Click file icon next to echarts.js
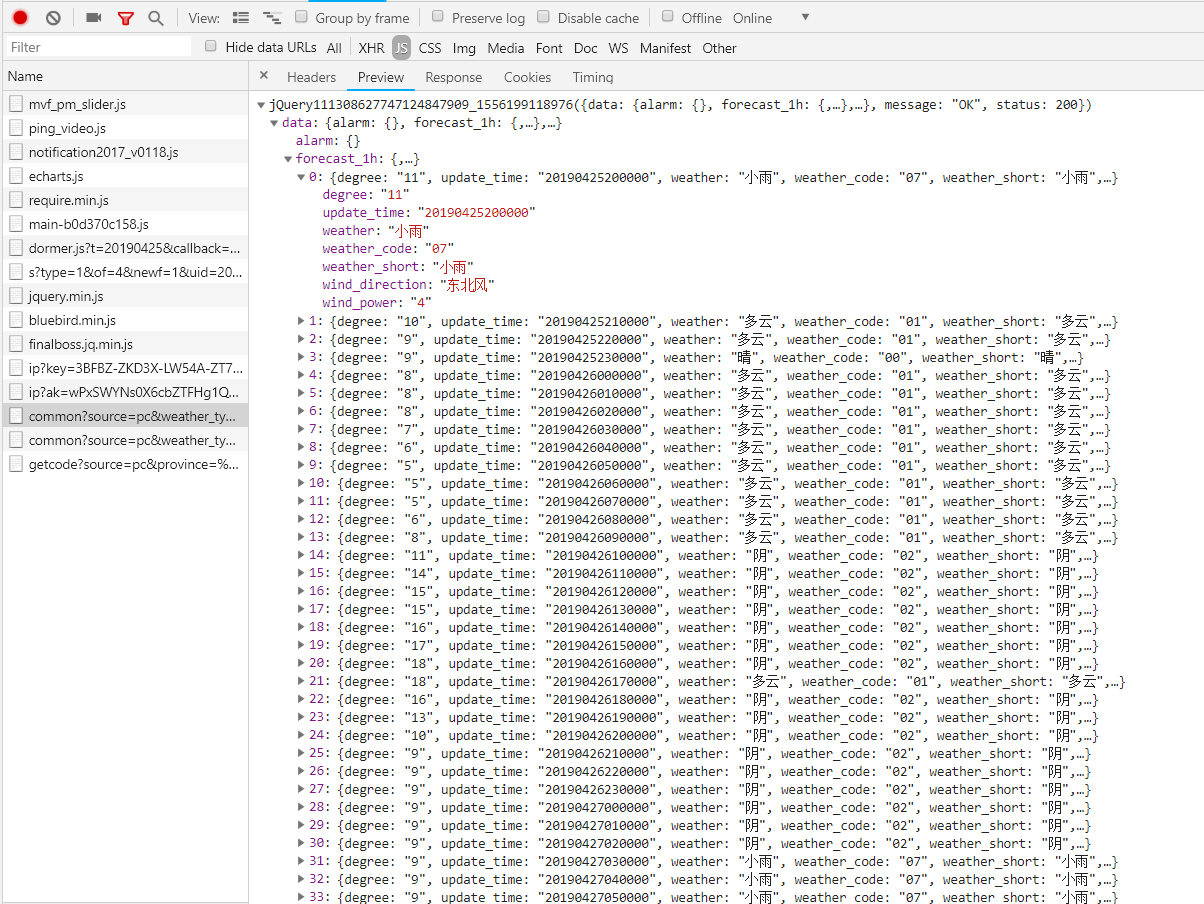 click(x=16, y=176)
